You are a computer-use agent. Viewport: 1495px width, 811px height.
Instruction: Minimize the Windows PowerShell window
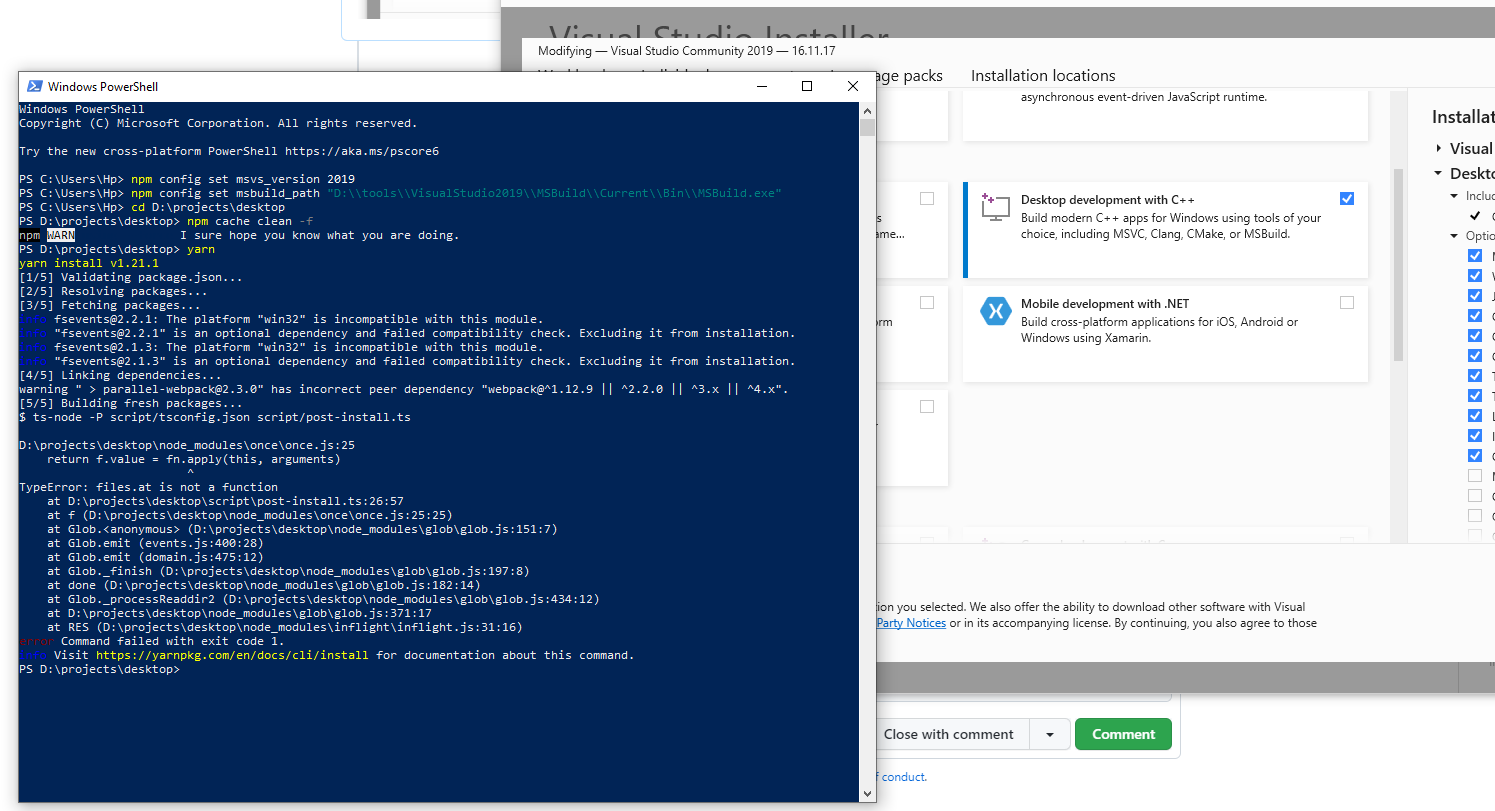click(762, 86)
